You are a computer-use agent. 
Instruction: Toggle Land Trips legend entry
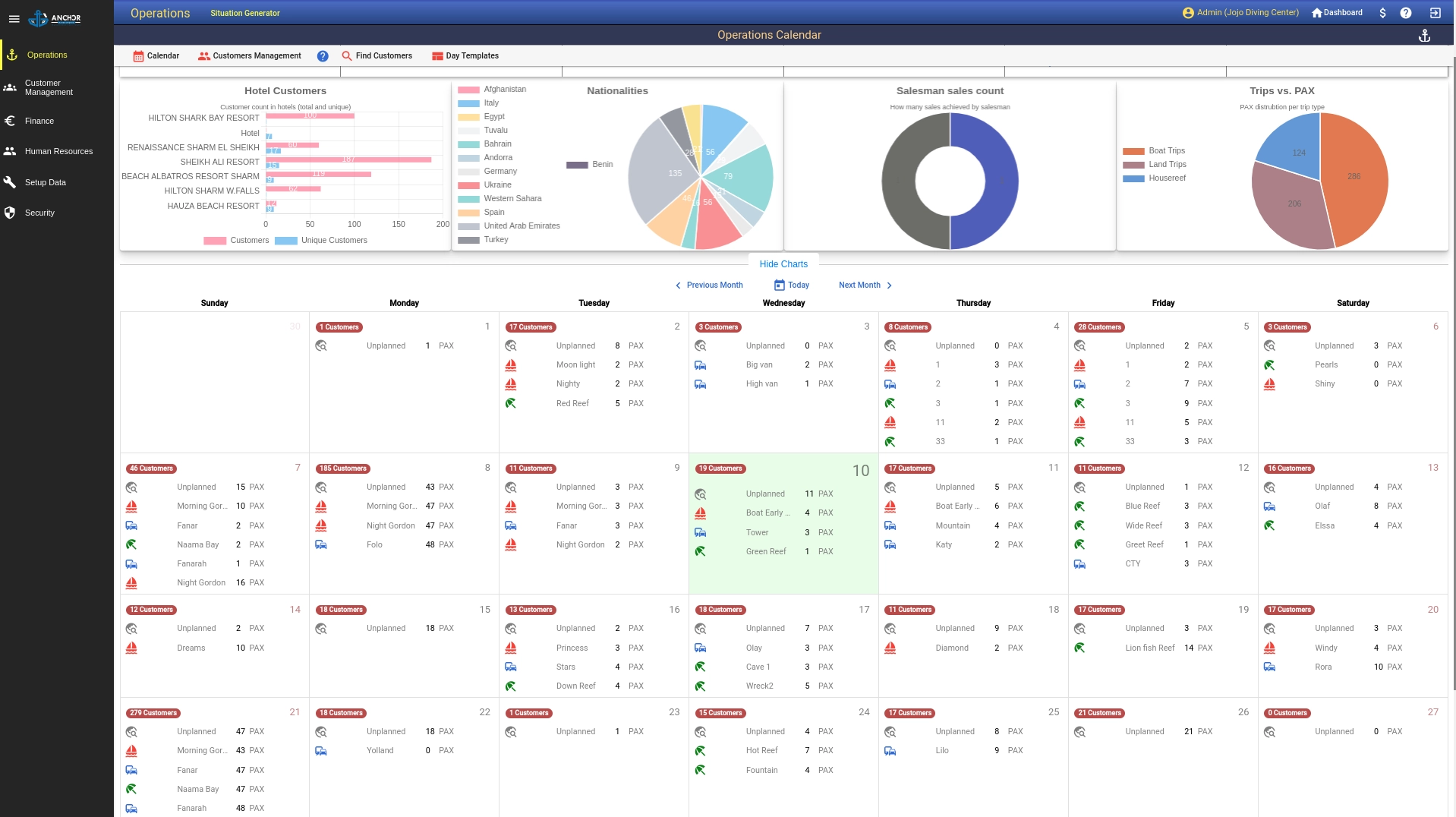tap(1155, 164)
